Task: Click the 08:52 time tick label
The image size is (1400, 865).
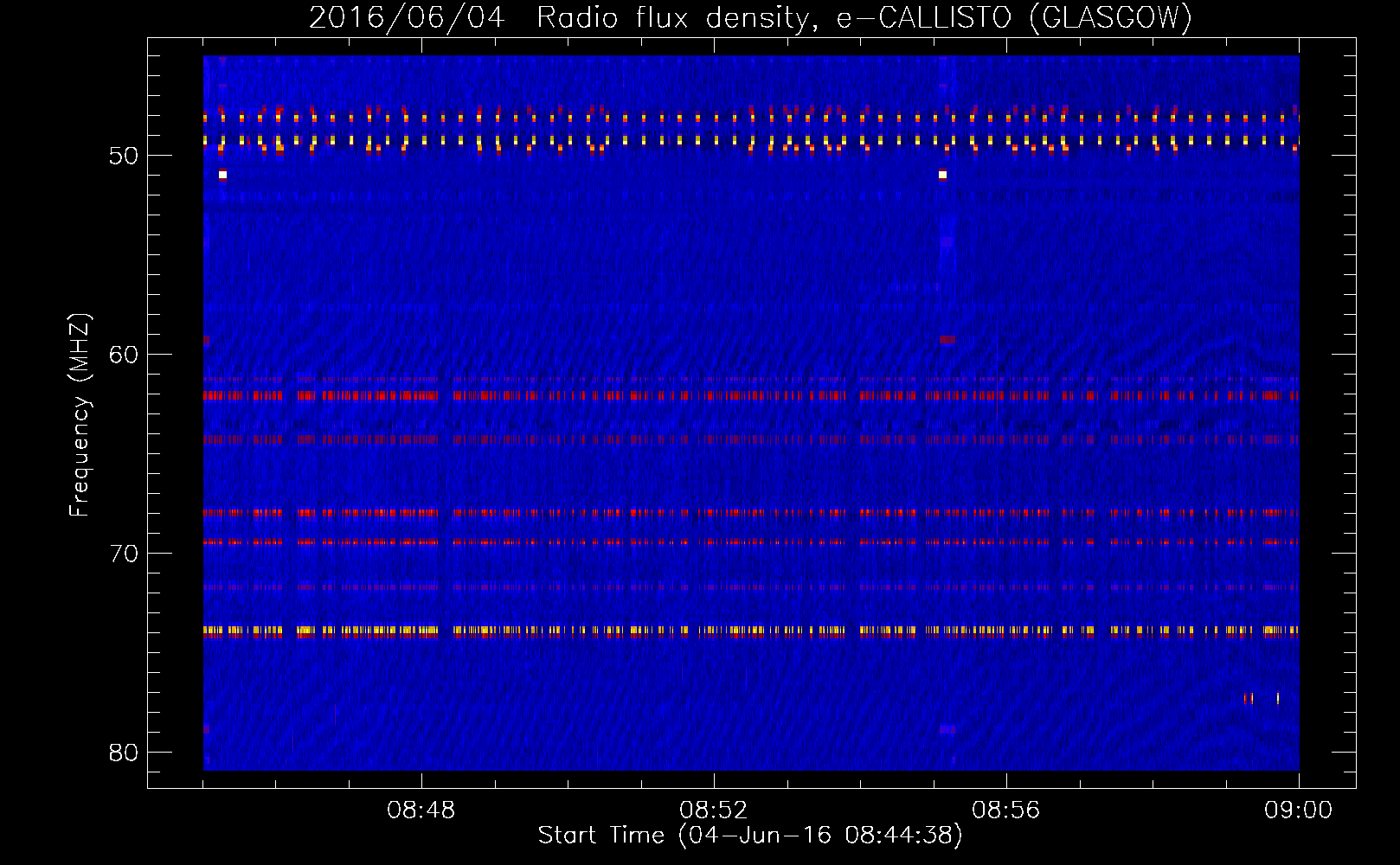Action: tap(713, 811)
